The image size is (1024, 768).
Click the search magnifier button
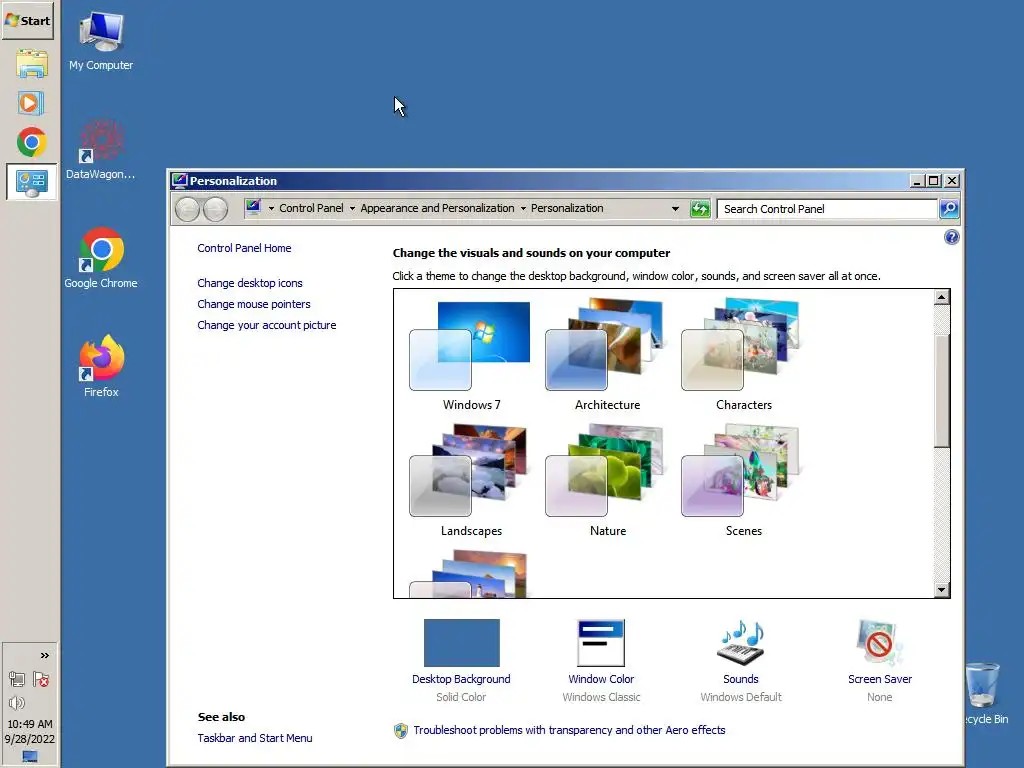(949, 209)
